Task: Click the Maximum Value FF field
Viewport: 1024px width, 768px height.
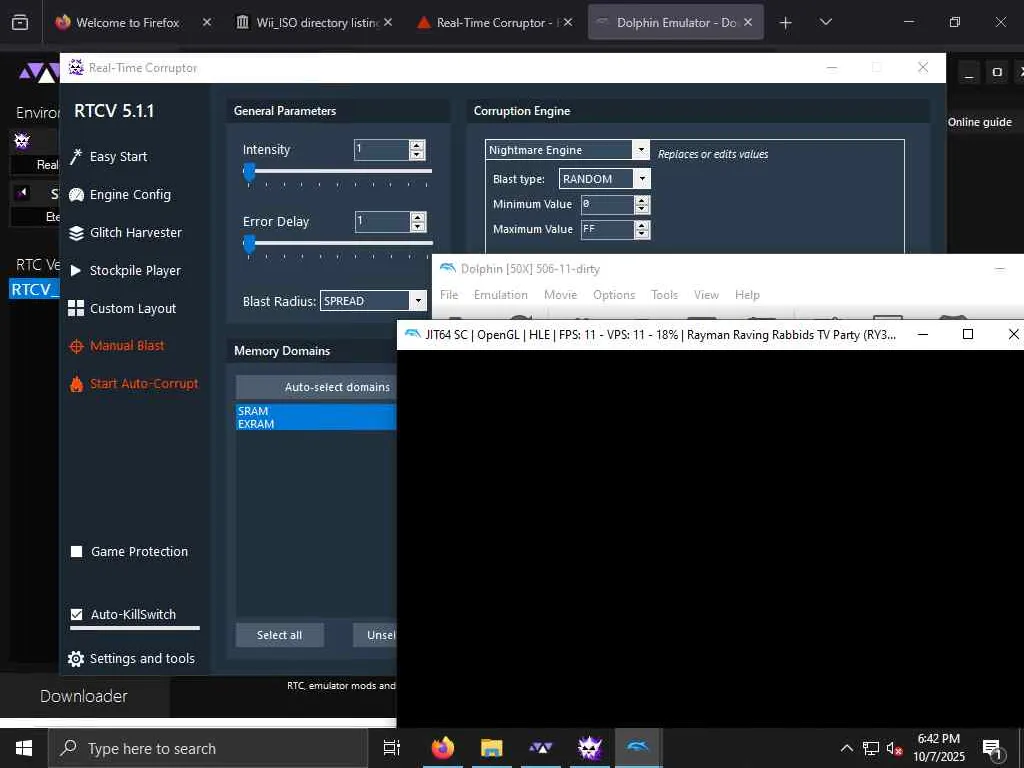Action: (x=607, y=229)
